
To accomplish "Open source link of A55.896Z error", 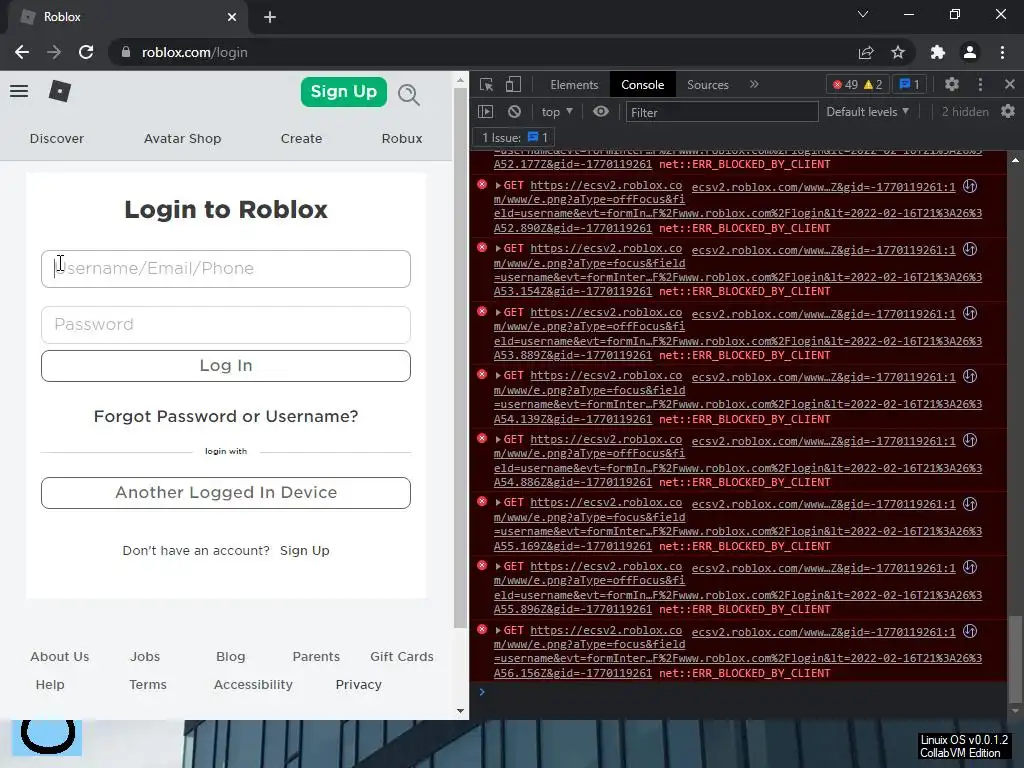I will (824, 568).
